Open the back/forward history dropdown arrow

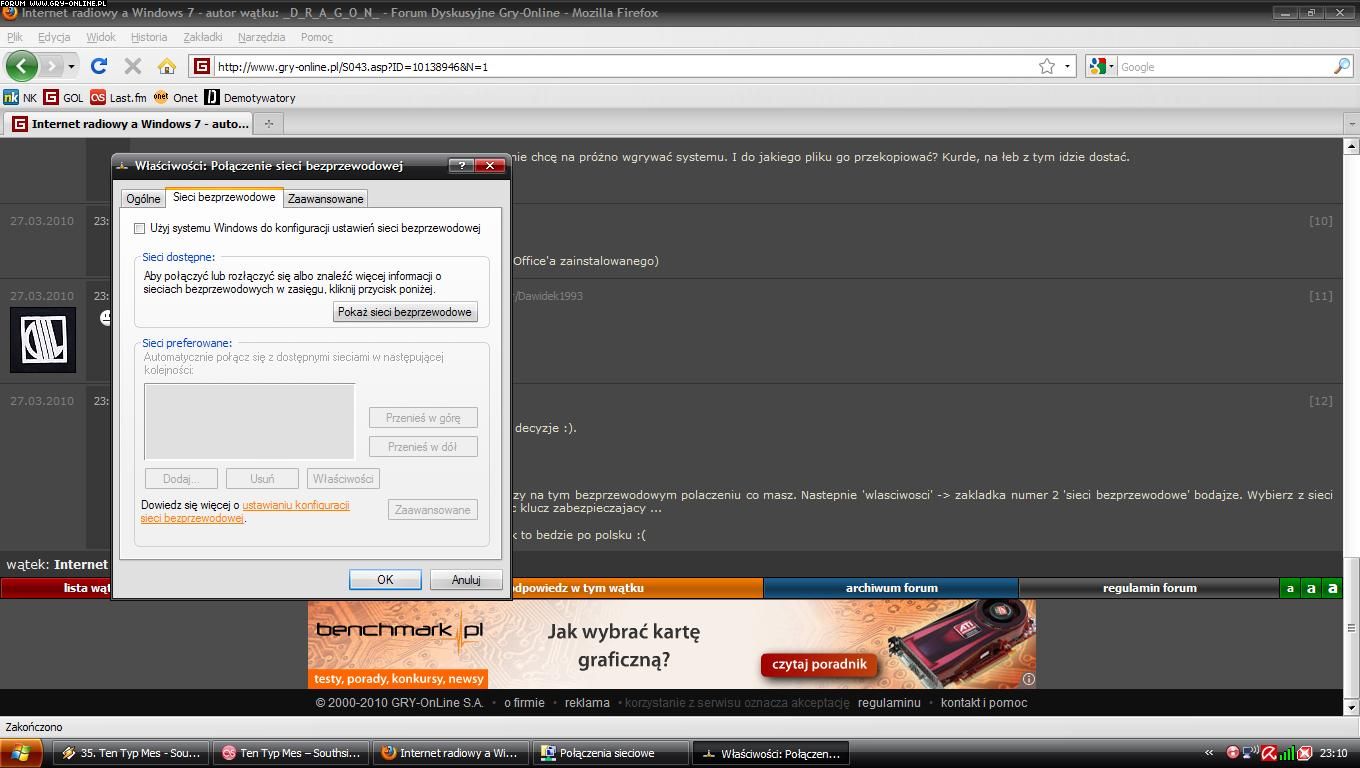(71, 67)
